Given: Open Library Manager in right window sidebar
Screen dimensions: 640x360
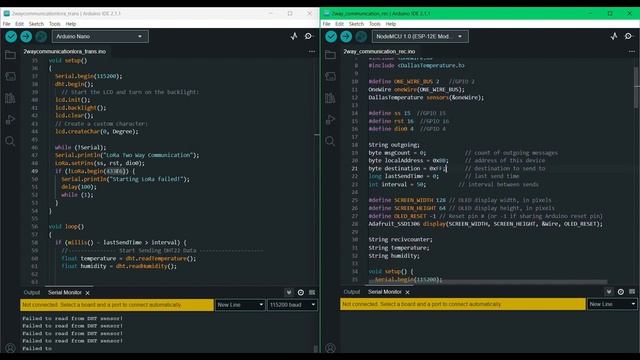Looking at the screenshot, I should pos(330,98).
